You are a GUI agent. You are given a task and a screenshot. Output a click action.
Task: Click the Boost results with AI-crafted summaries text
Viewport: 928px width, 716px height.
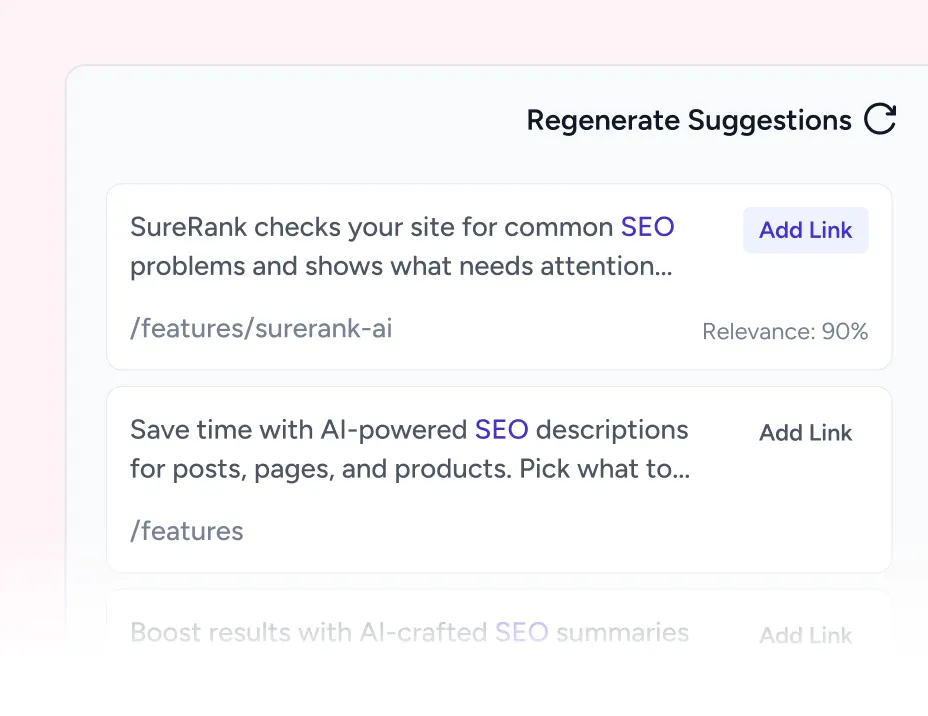[x=409, y=633]
